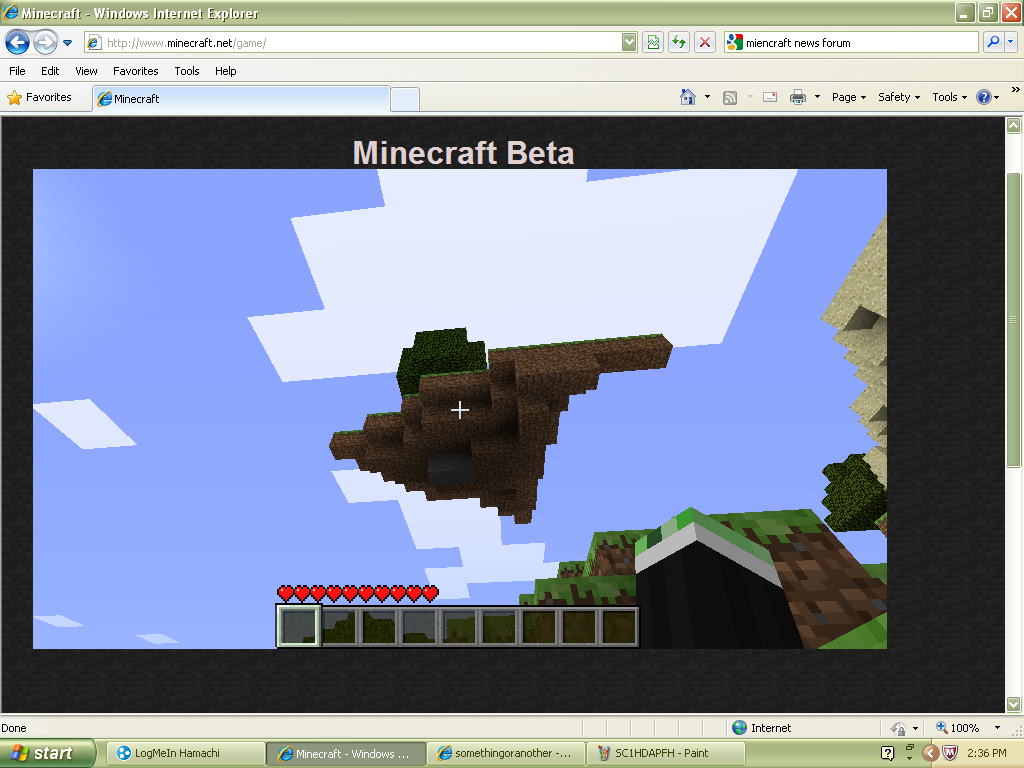Click the Favorites star button
Image resolution: width=1024 pixels, height=768 pixels.
[40, 97]
